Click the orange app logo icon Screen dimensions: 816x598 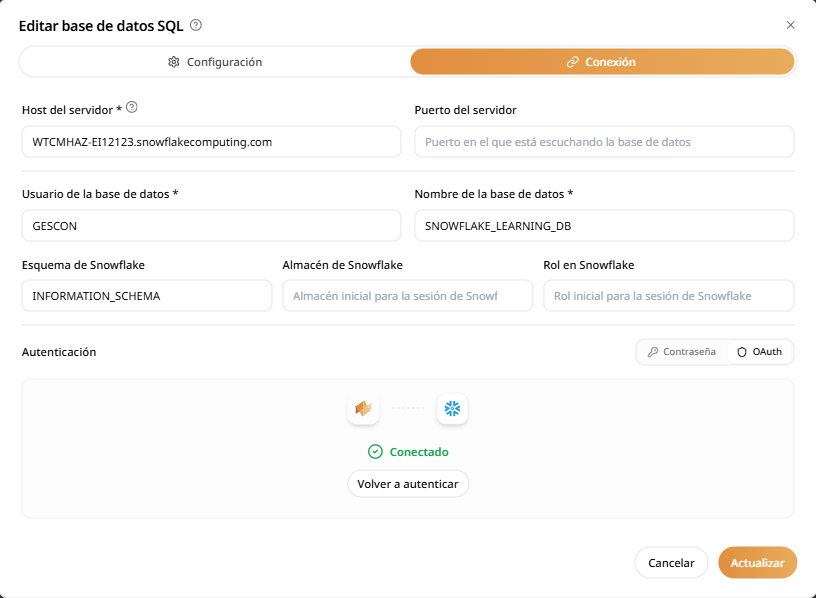363,409
